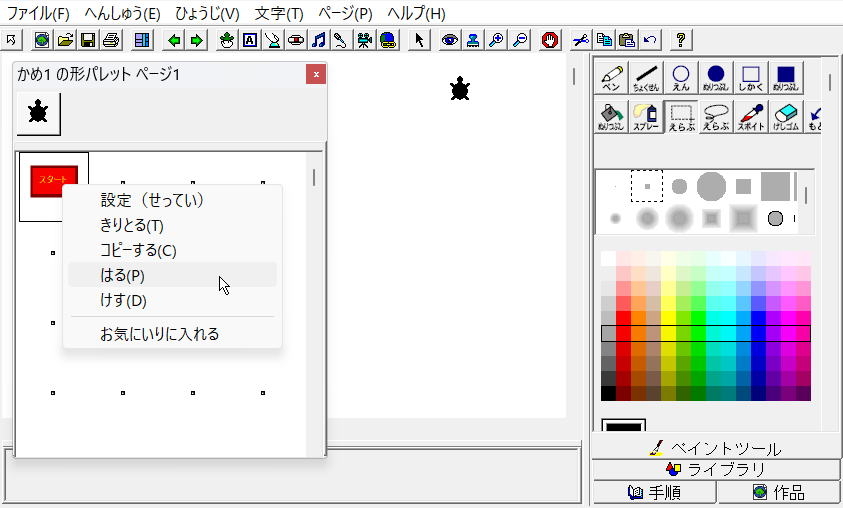
Task: Switch to the 手順 tab
Action: (654, 492)
